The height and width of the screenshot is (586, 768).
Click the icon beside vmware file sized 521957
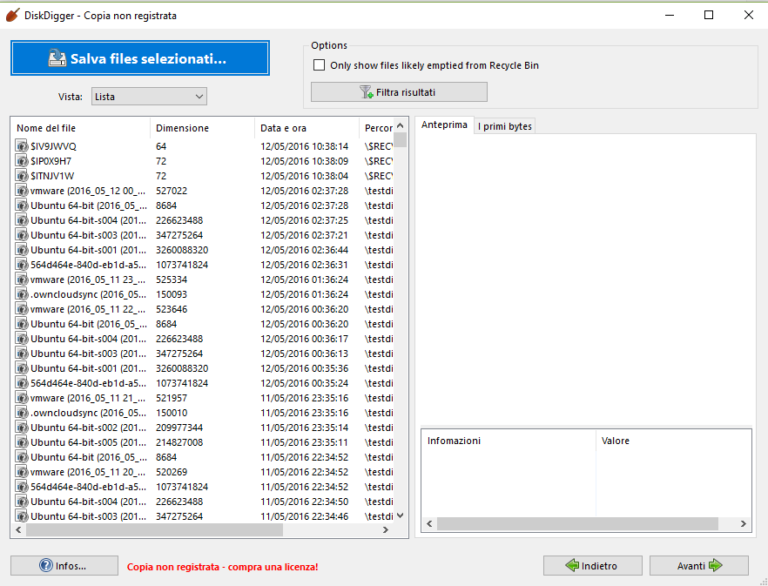[22, 398]
